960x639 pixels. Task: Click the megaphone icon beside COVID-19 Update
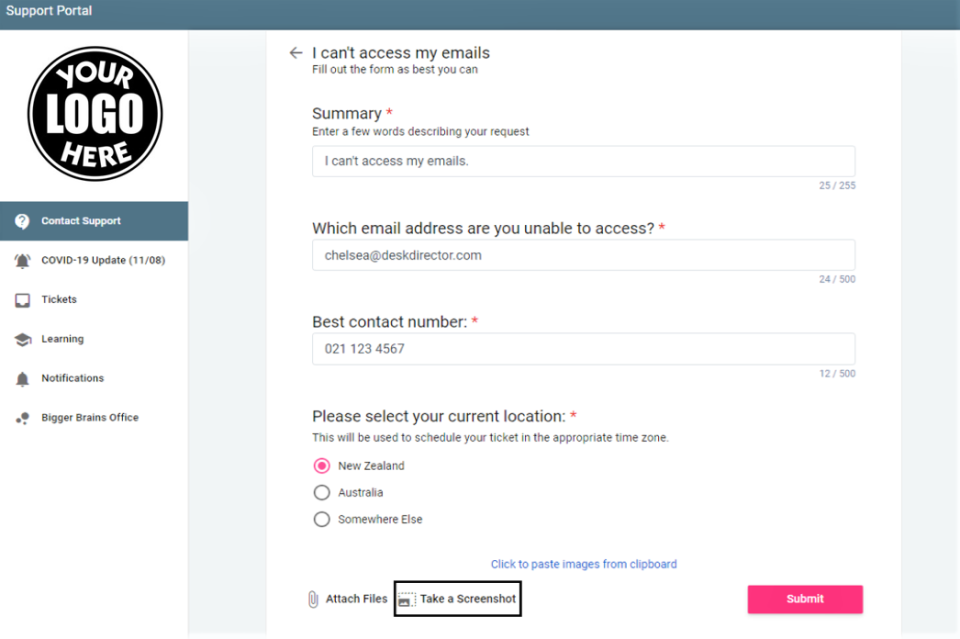click(22, 260)
